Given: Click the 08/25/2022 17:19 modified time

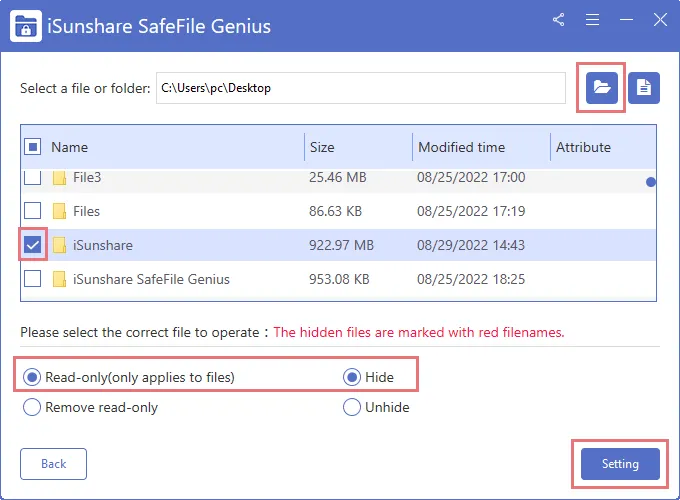Looking at the screenshot, I should click(x=471, y=211).
